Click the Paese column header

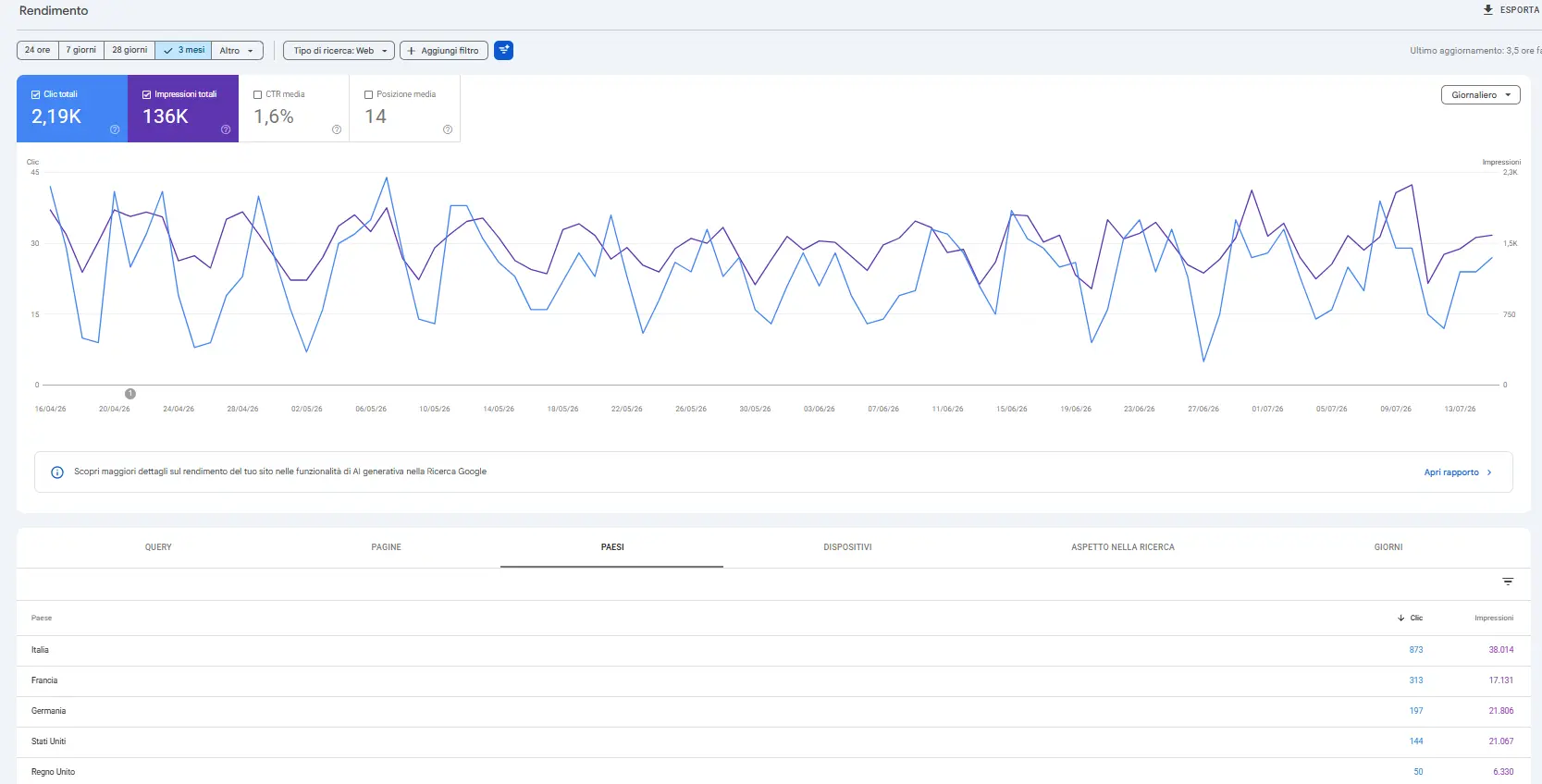(x=42, y=618)
